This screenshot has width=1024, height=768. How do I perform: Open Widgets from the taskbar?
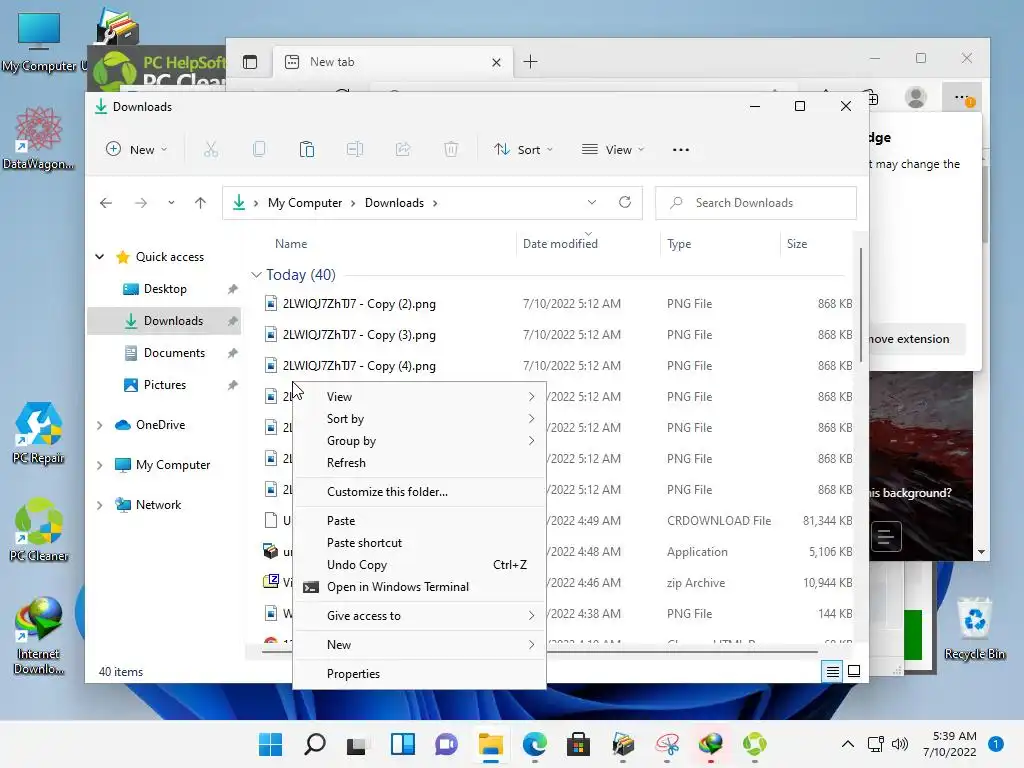[403, 744]
